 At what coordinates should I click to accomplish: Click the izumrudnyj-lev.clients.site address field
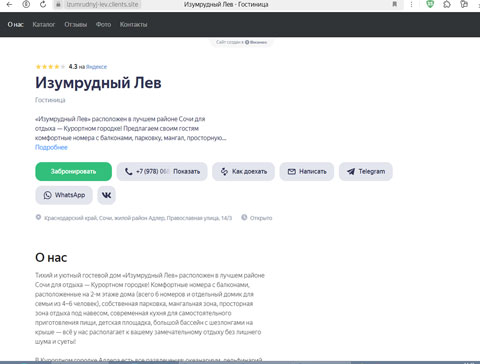point(102,5)
